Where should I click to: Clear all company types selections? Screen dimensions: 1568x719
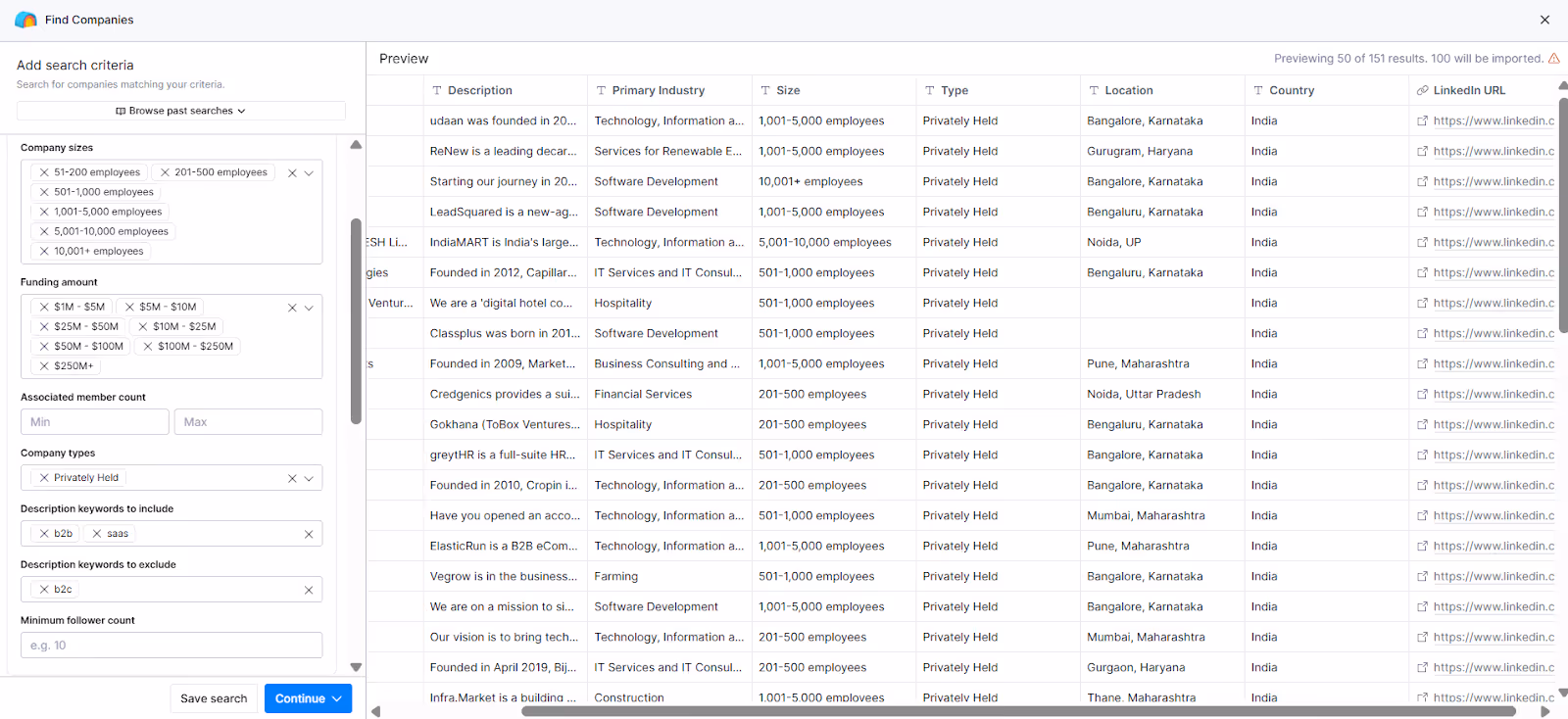(x=292, y=479)
